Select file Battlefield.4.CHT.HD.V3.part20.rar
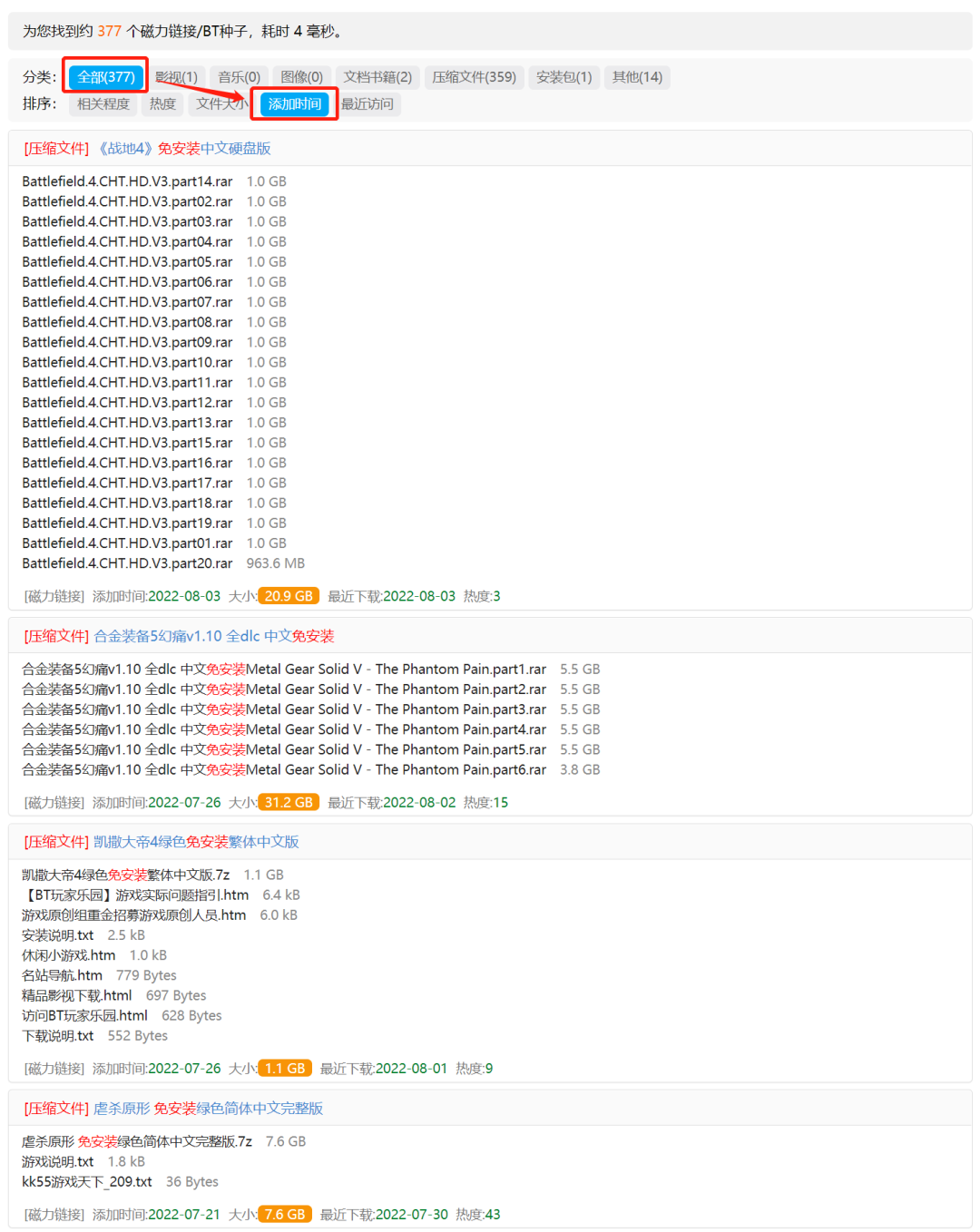 click(x=127, y=563)
